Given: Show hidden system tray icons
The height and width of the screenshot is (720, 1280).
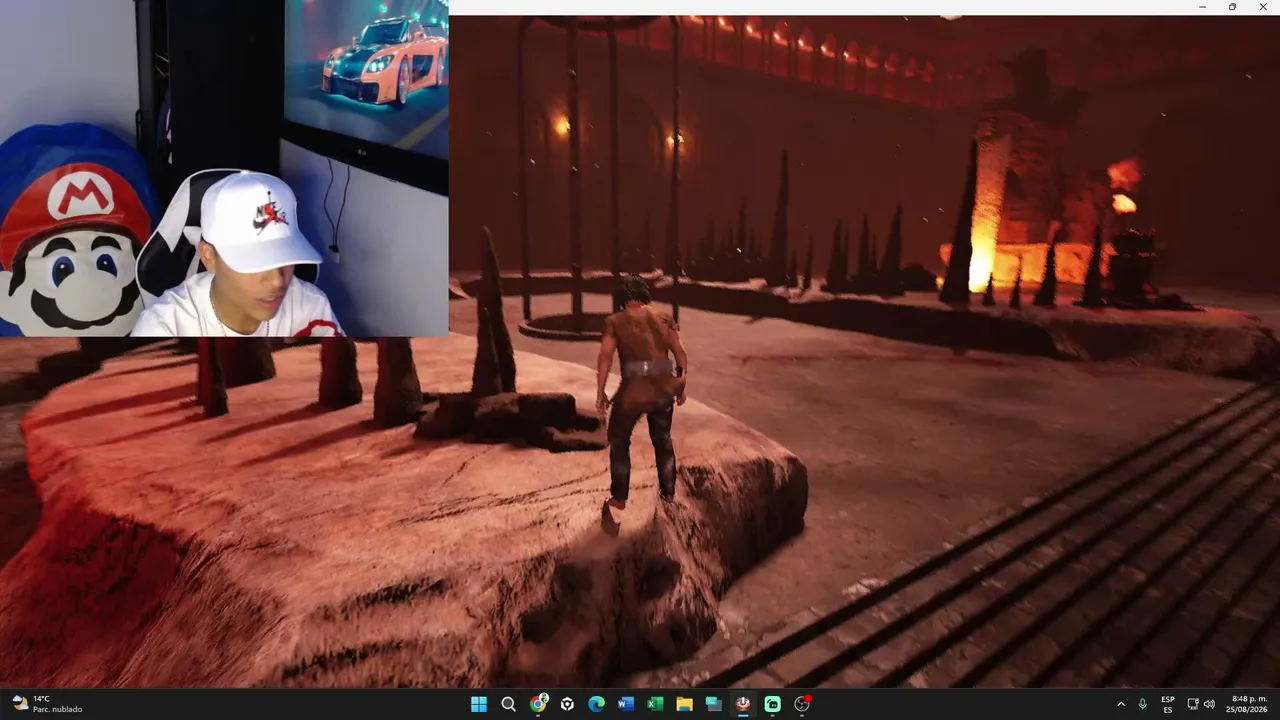Looking at the screenshot, I should tap(1120, 704).
